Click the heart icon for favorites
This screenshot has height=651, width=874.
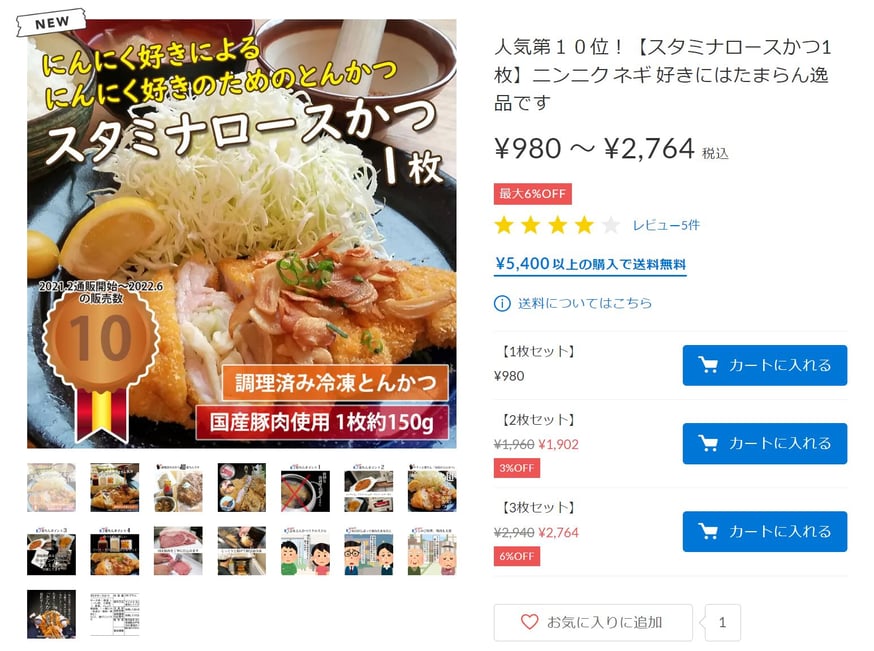529,622
